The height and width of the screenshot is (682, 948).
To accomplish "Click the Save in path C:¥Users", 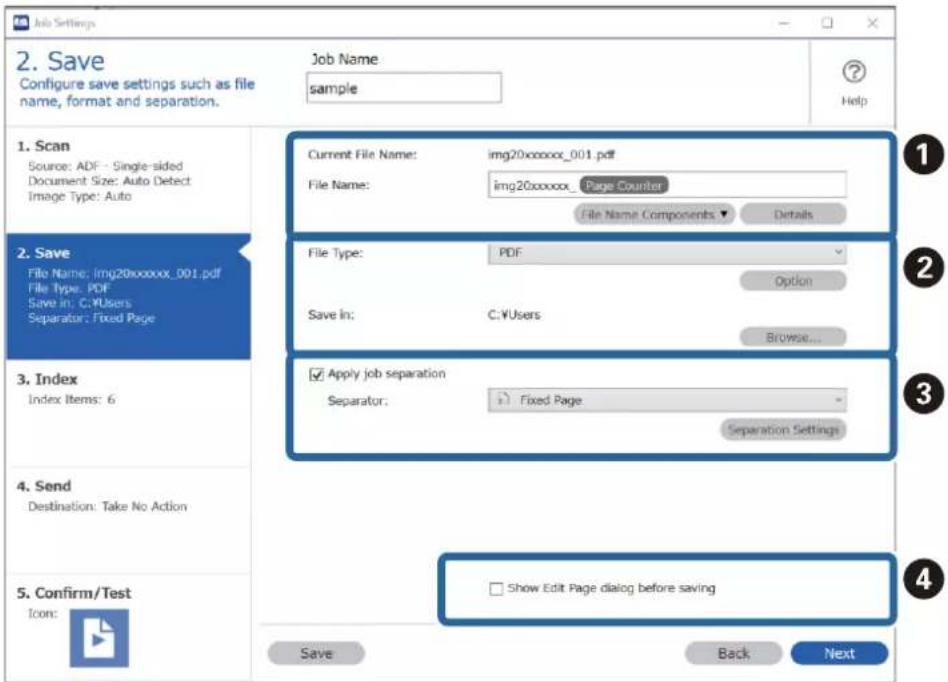I will (x=514, y=314).
